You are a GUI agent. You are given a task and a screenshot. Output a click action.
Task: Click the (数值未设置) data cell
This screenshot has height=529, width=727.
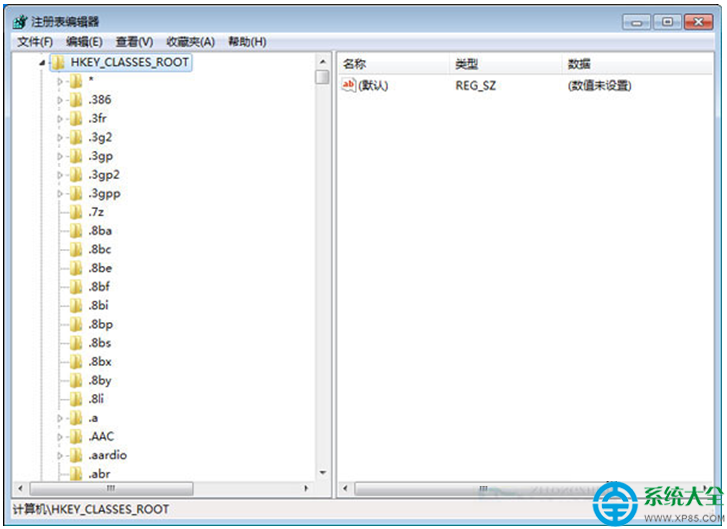point(599,86)
